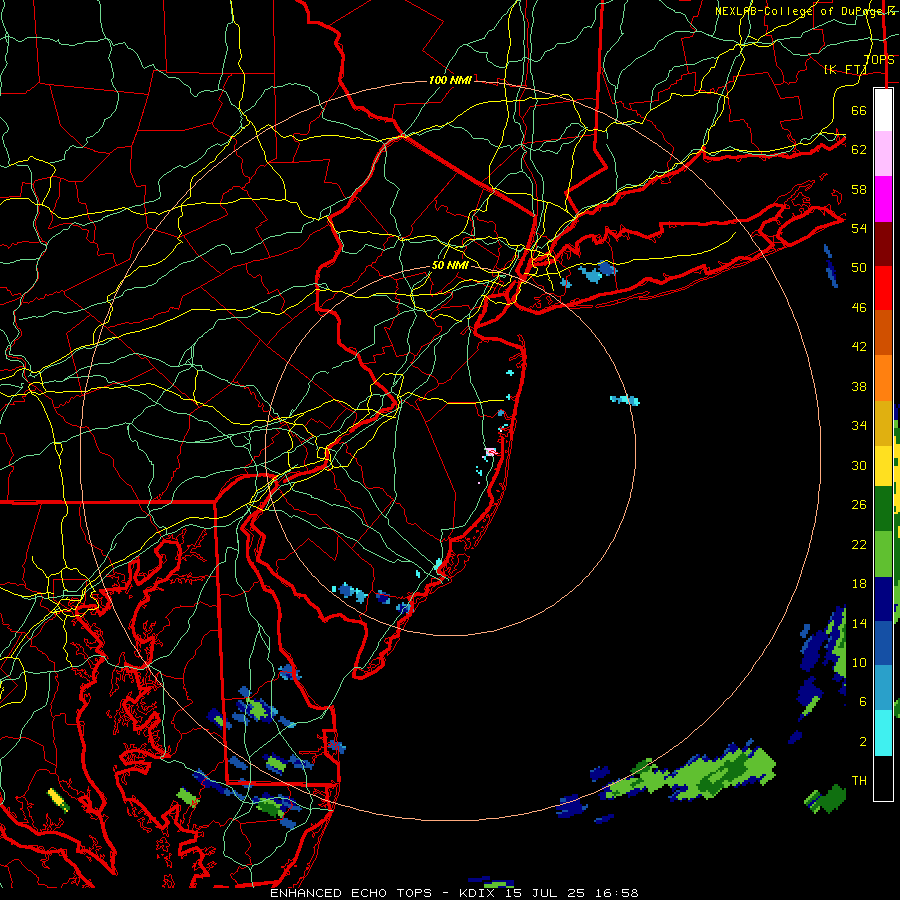The width and height of the screenshot is (900, 900).
Task: Click the "TH" legend label
Action: point(859,780)
